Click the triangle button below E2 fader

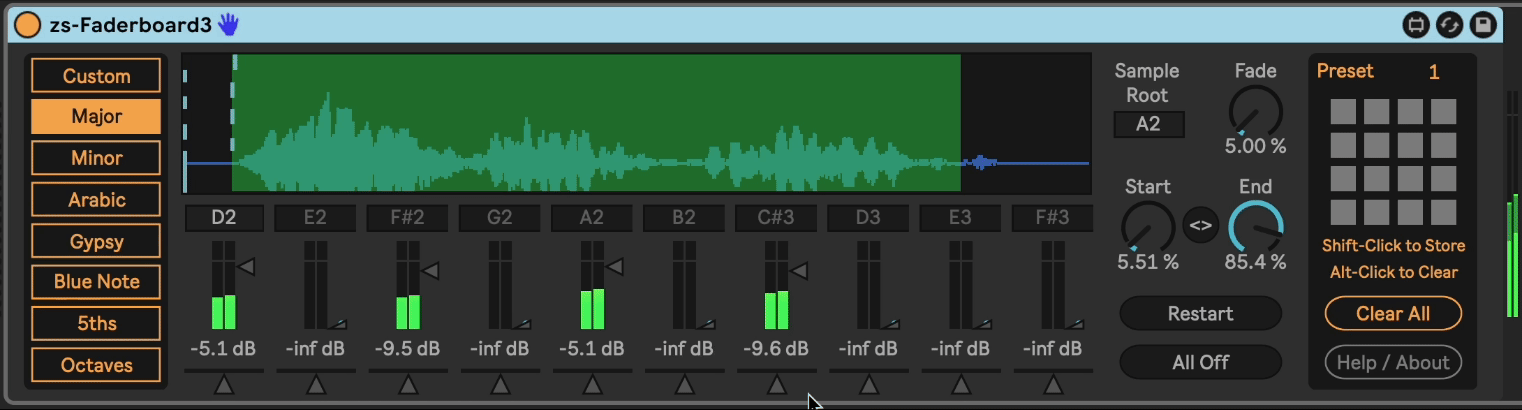pyautogui.click(x=316, y=384)
